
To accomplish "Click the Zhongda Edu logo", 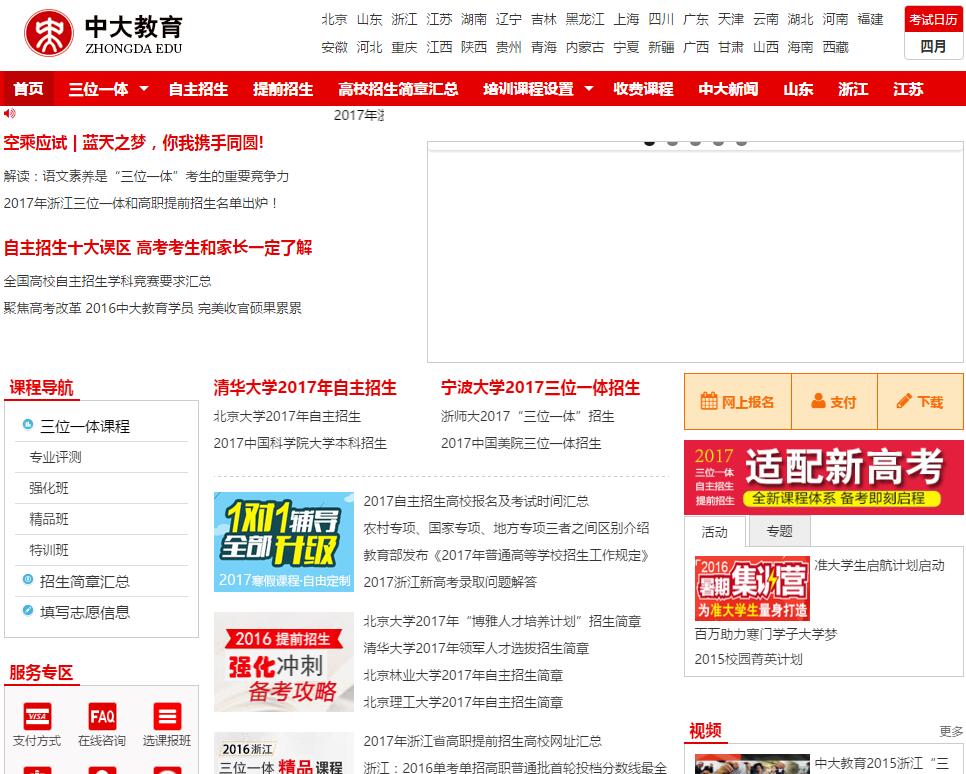I will coord(104,33).
